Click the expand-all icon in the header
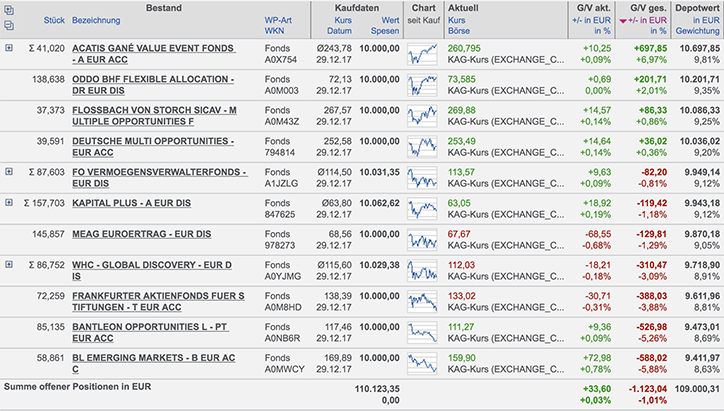 click(x=9, y=10)
